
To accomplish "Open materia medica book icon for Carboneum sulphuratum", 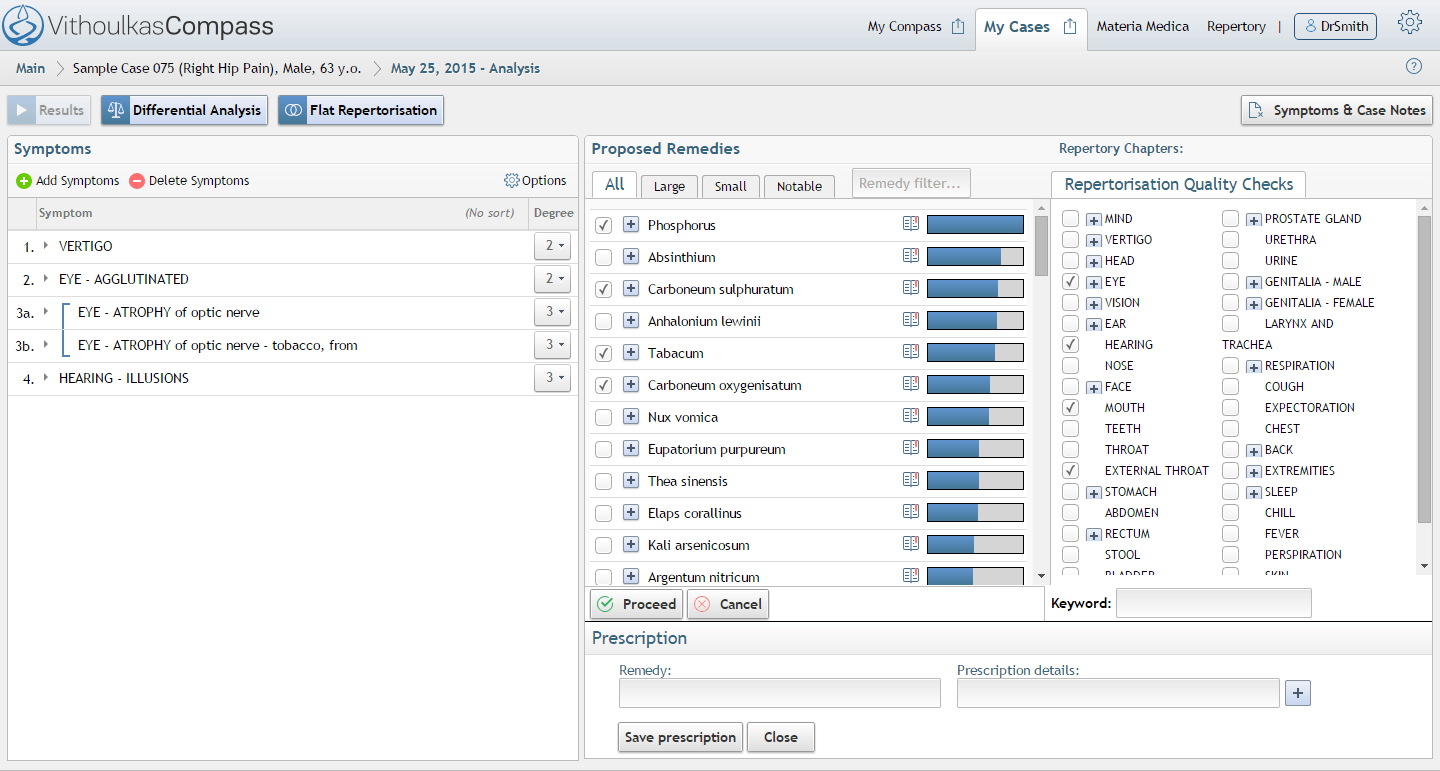I will pyautogui.click(x=910, y=288).
